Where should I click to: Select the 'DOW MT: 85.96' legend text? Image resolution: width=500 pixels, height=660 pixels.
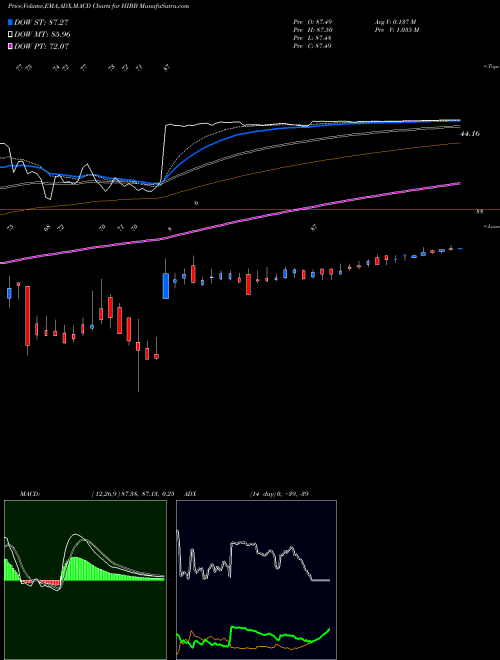point(42,35)
